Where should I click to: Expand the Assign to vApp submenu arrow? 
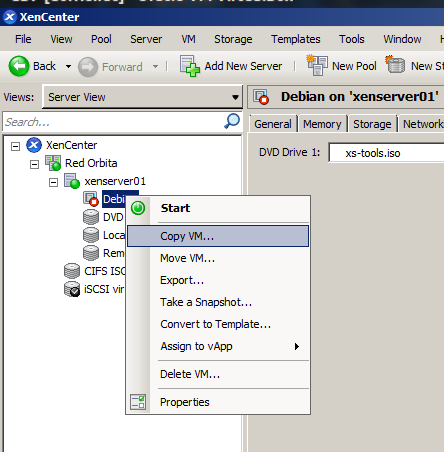click(x=297, y=346)
